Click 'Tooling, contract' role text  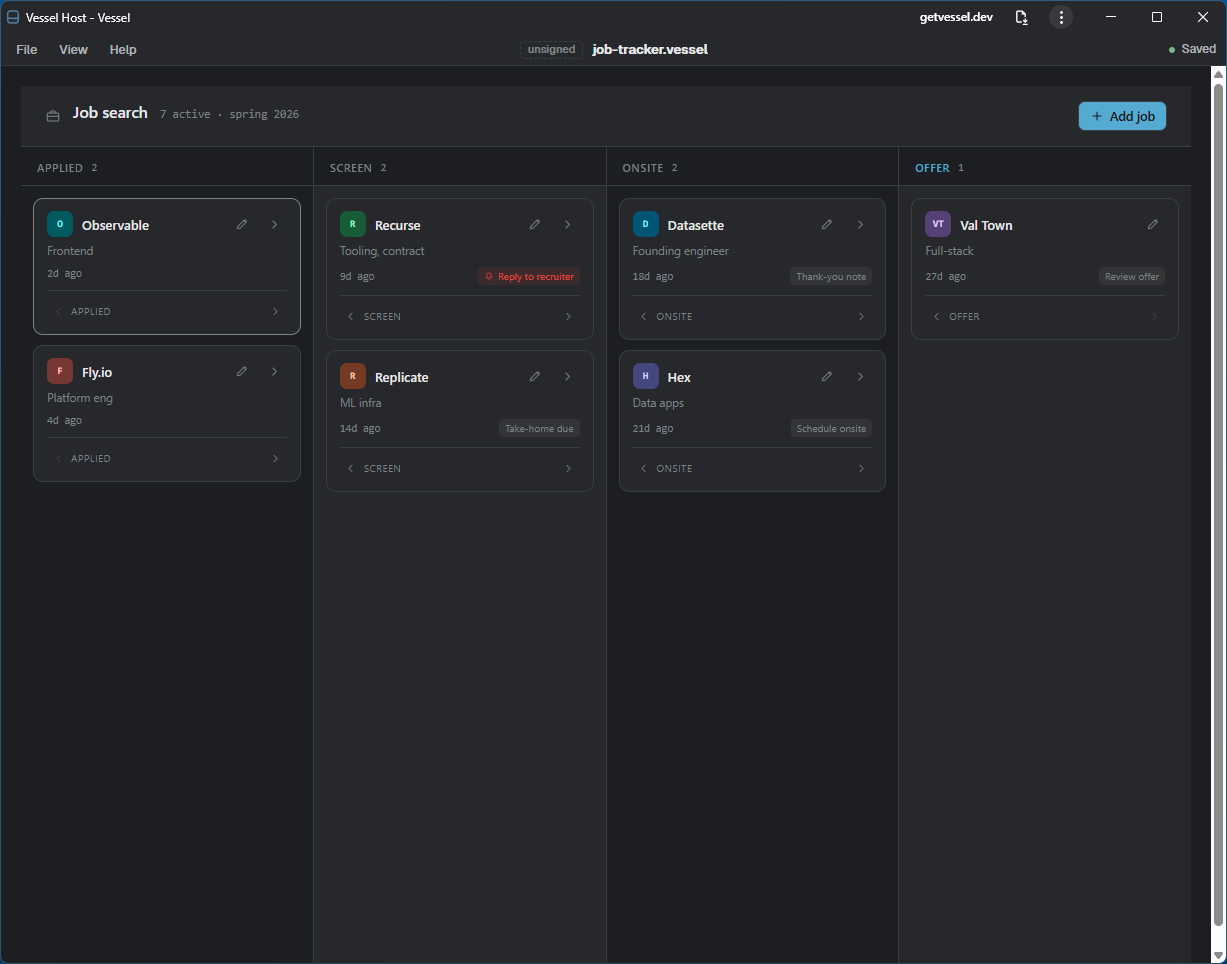click(x=382, y=251)
